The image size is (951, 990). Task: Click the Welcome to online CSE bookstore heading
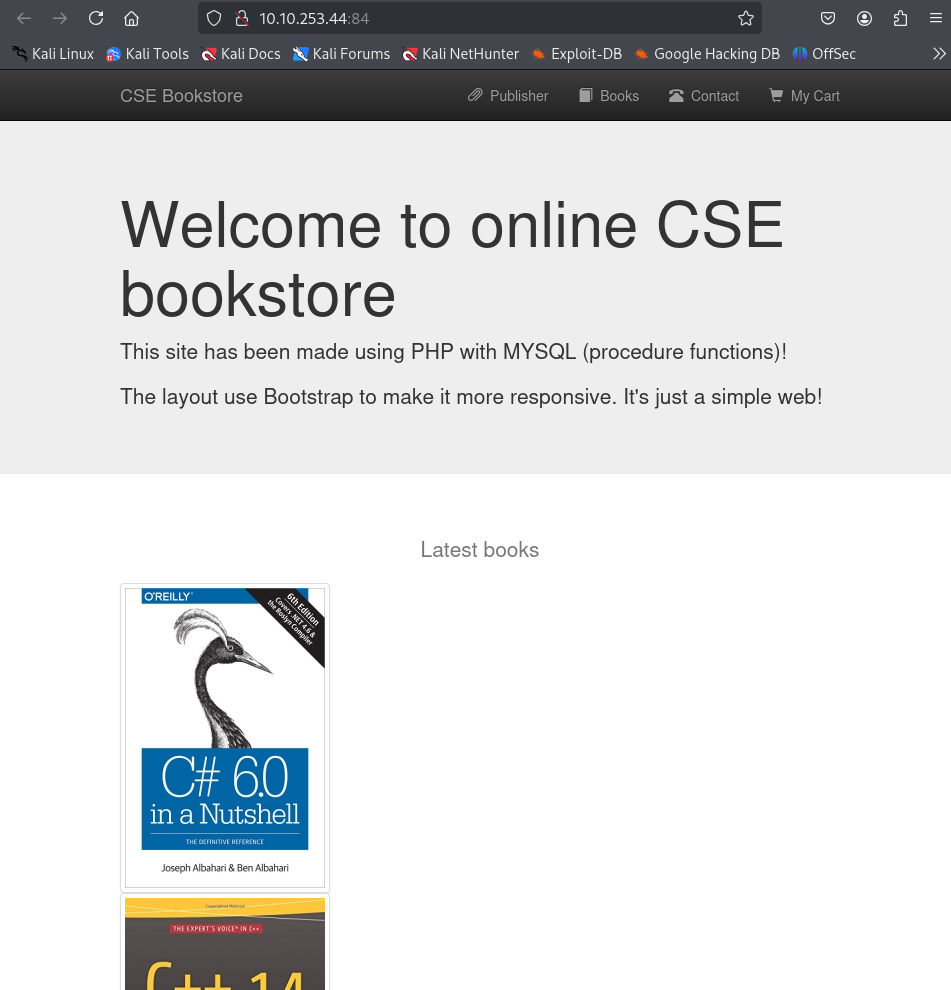click(x=452, y=259)
